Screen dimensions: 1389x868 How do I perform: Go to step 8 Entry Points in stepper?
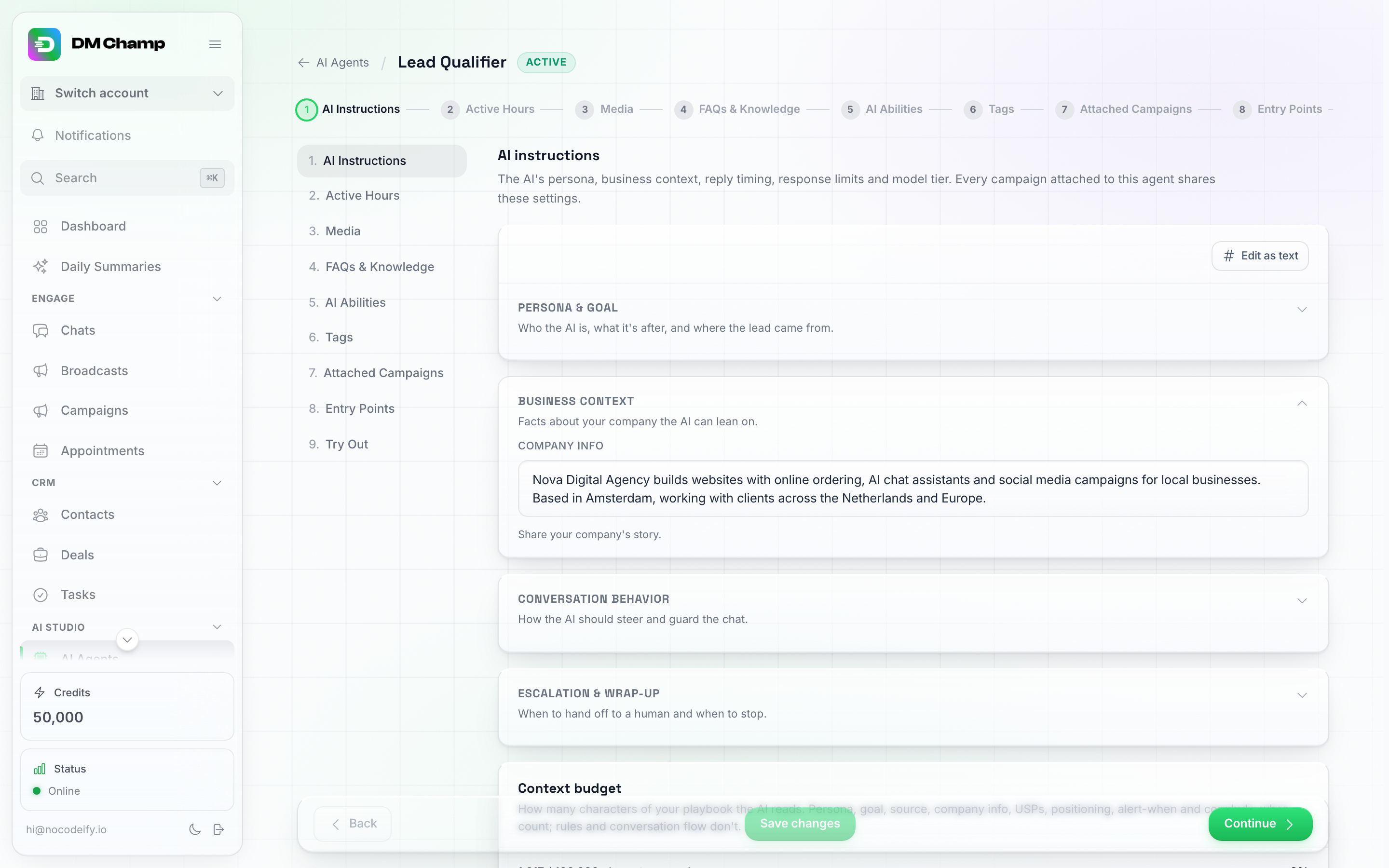(x=1278, y=109)
